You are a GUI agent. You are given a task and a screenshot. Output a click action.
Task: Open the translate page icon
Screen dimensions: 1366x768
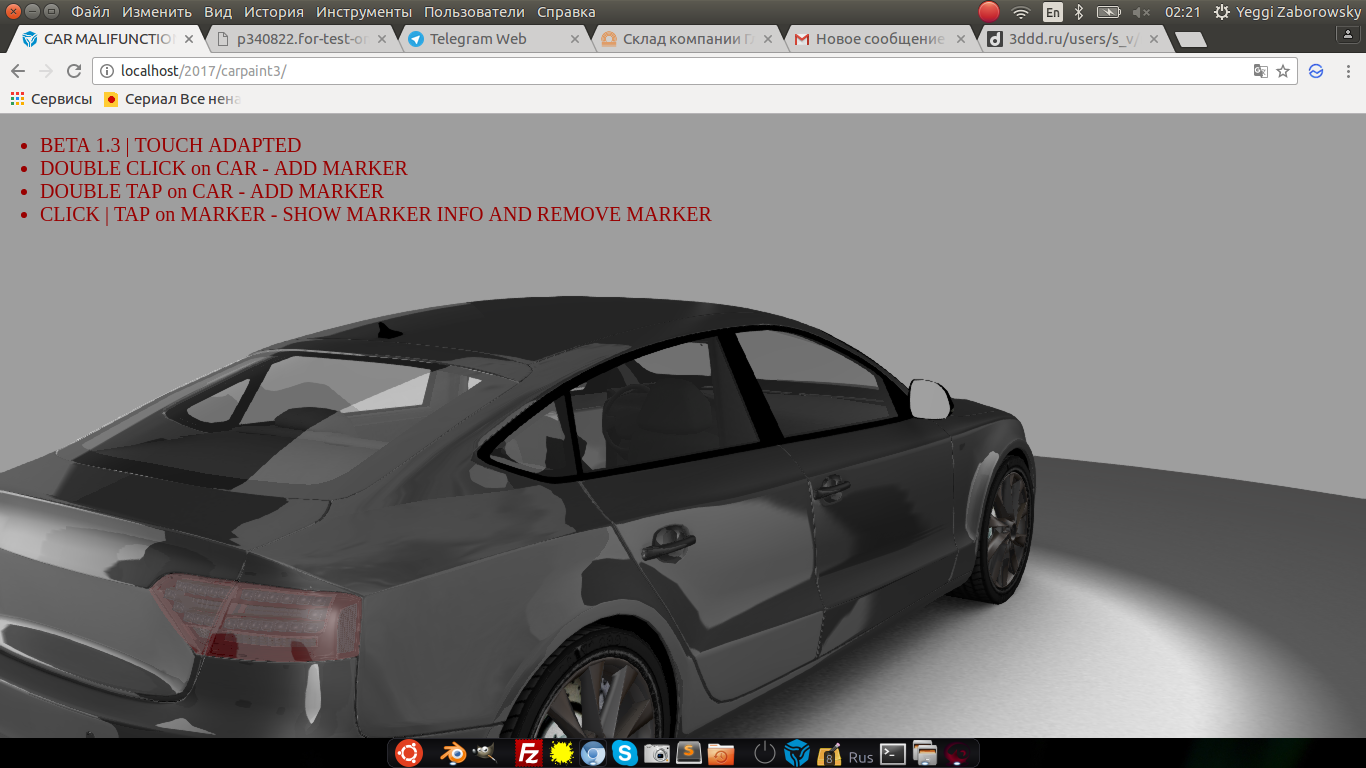(x=1261, y=71)
